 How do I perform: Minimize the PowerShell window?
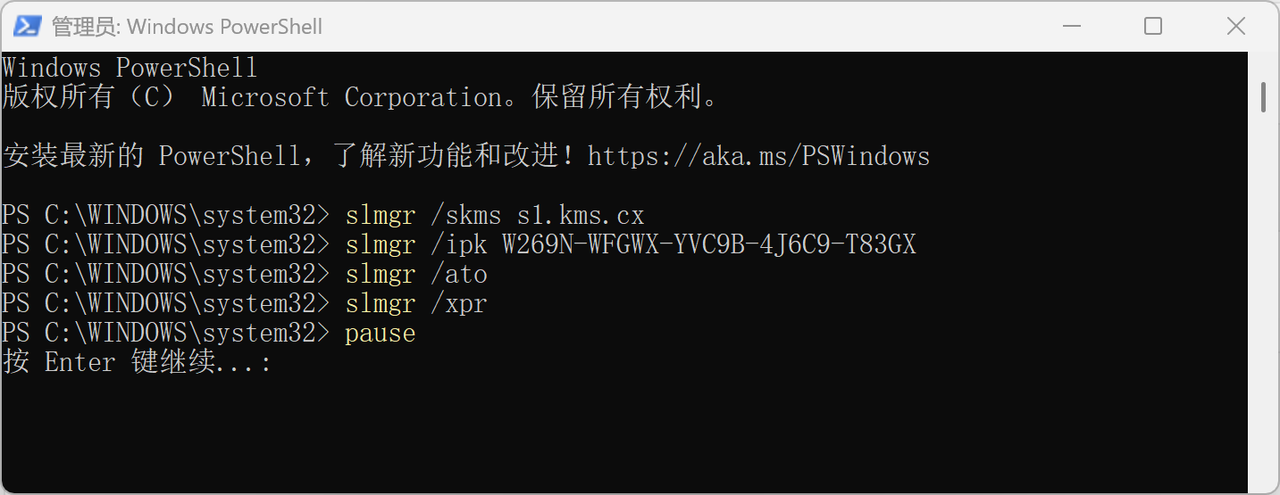coord(1062,26)
